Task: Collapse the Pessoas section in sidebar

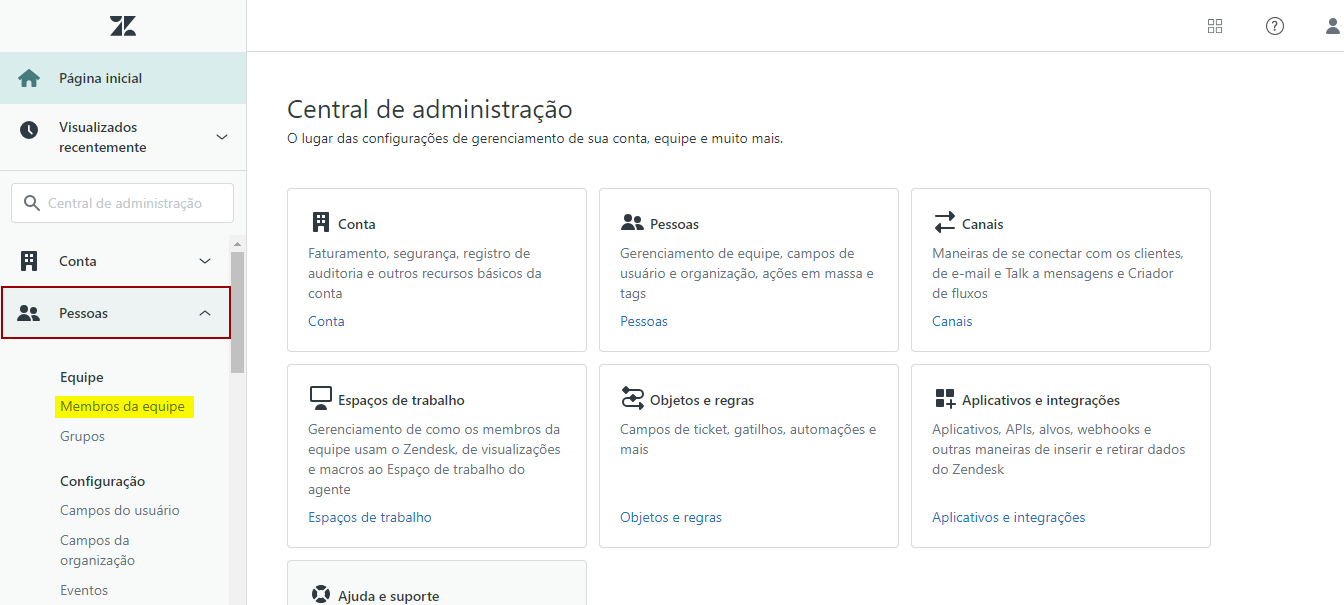Action: coord(205,313)
